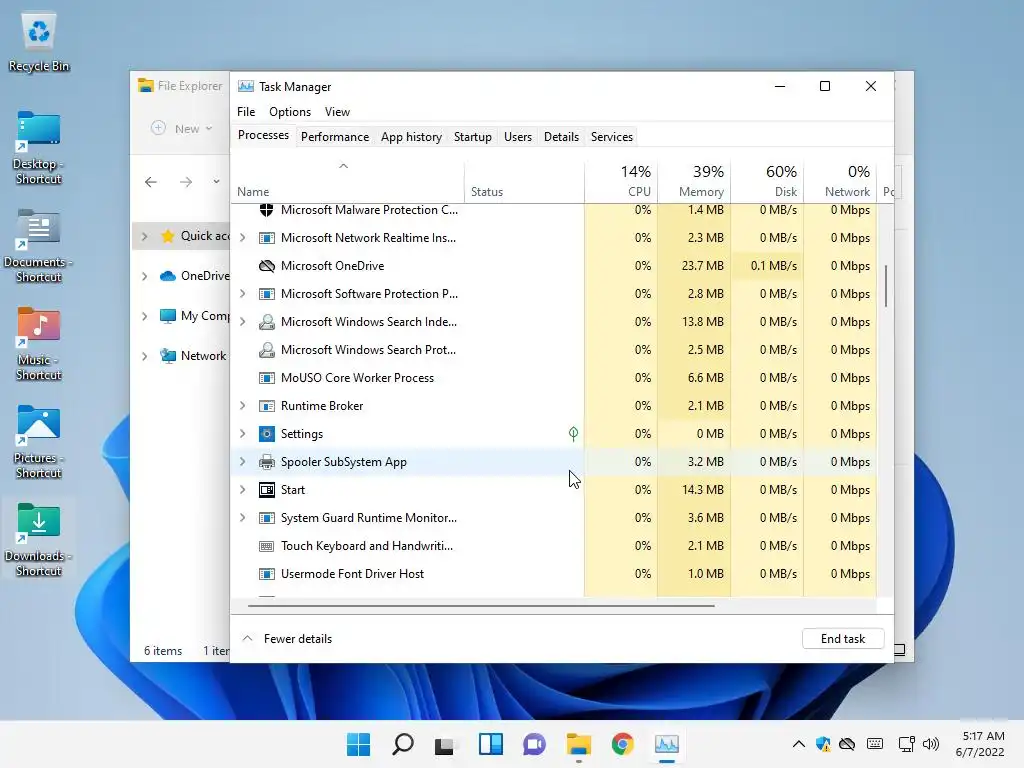Sort by the Memory column header
This screenshot has height=768, width=1024.
pyautogui.click(x=694, y=181)
